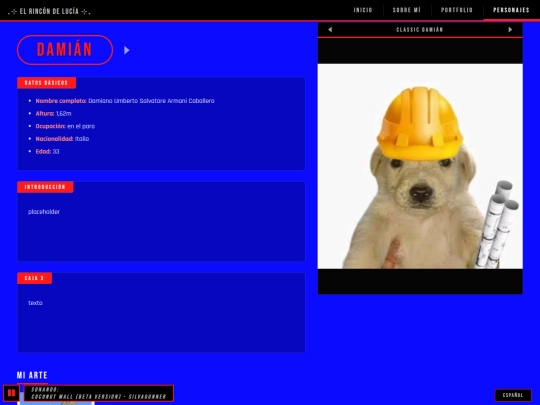Pause the music player
540x405 pixels.
11,393
